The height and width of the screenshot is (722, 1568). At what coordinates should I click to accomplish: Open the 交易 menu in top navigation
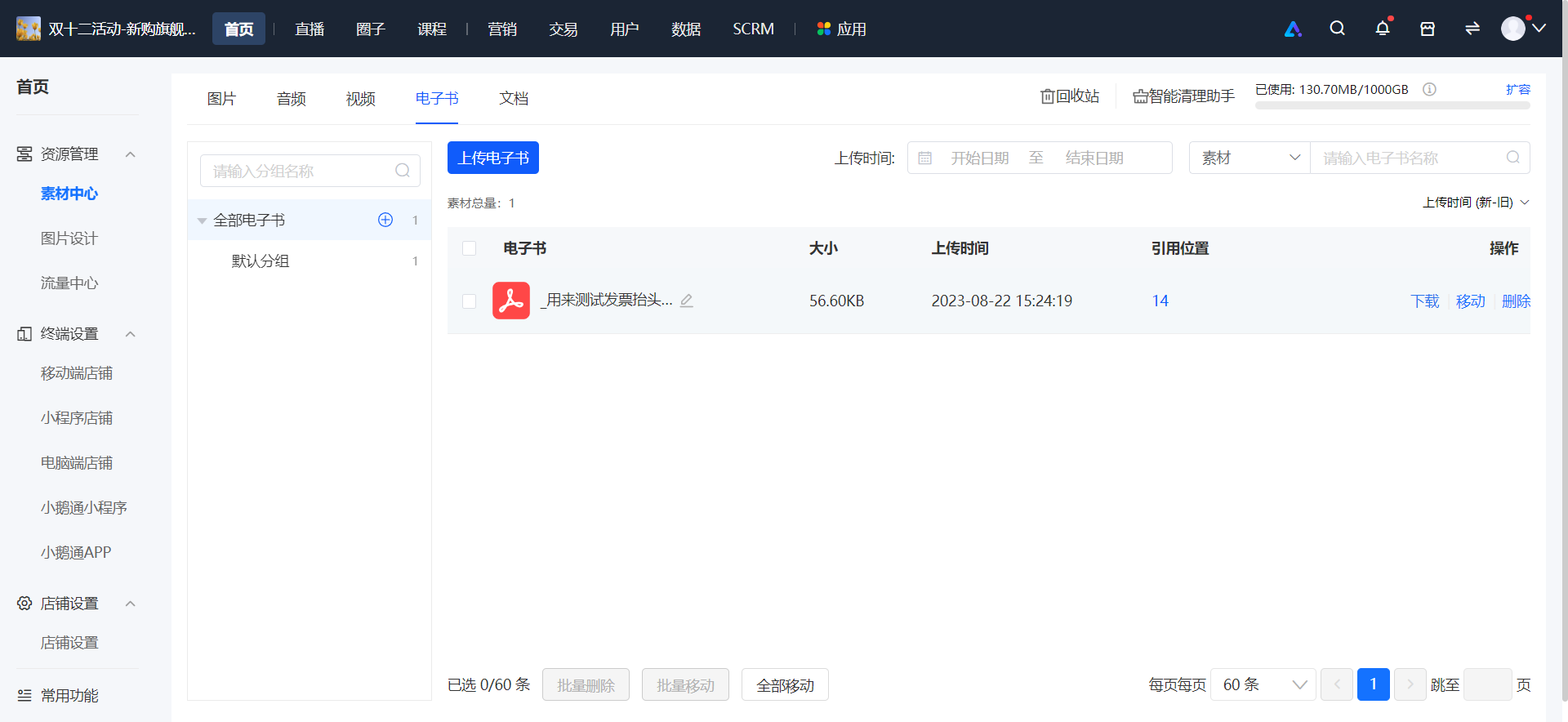coord(563,29)
